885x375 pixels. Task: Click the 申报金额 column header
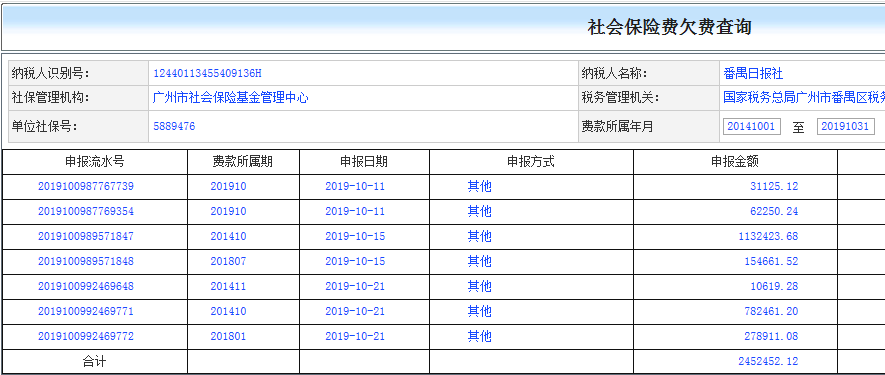(x=735, y=162)
